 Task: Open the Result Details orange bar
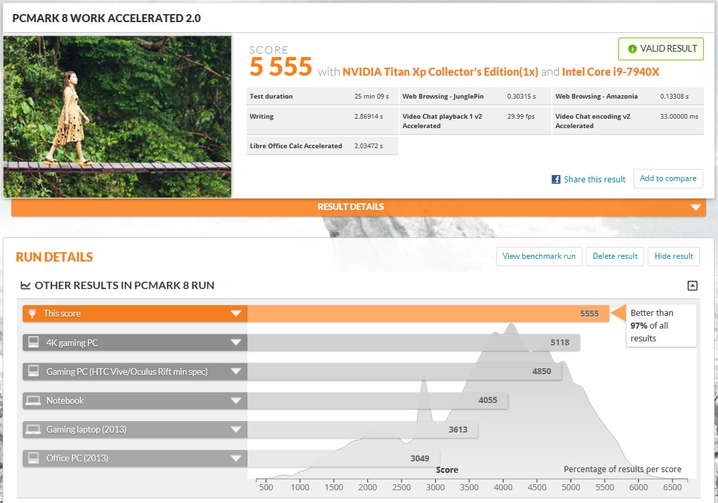tap(359, 208)
